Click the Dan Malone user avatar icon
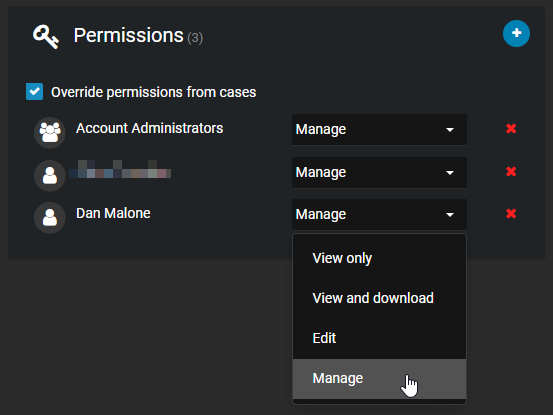Viewport: 553px width, 415px height. pos(50,218)
